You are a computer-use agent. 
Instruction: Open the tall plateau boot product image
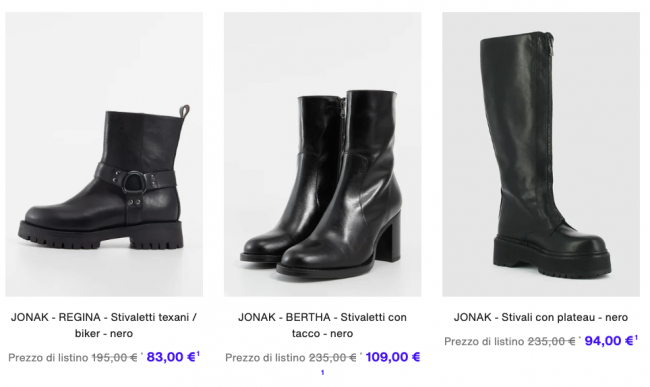point(541,154)
